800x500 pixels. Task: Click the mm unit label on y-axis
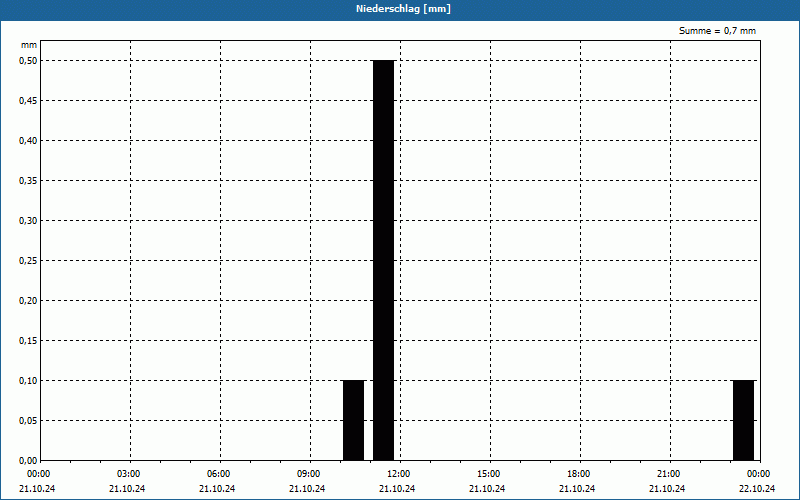point(29,45)
